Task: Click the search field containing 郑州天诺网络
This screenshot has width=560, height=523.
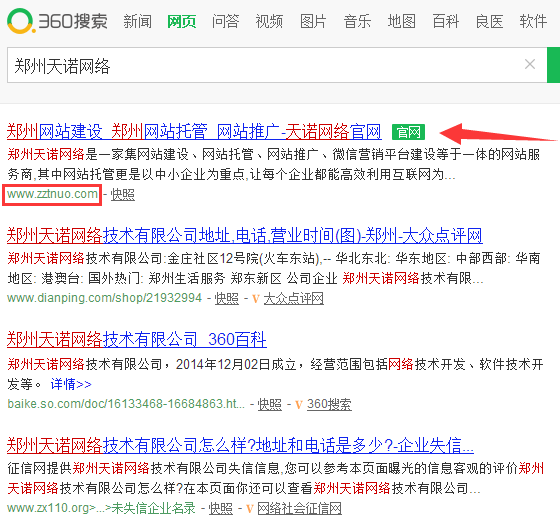Action: [277, 65]
